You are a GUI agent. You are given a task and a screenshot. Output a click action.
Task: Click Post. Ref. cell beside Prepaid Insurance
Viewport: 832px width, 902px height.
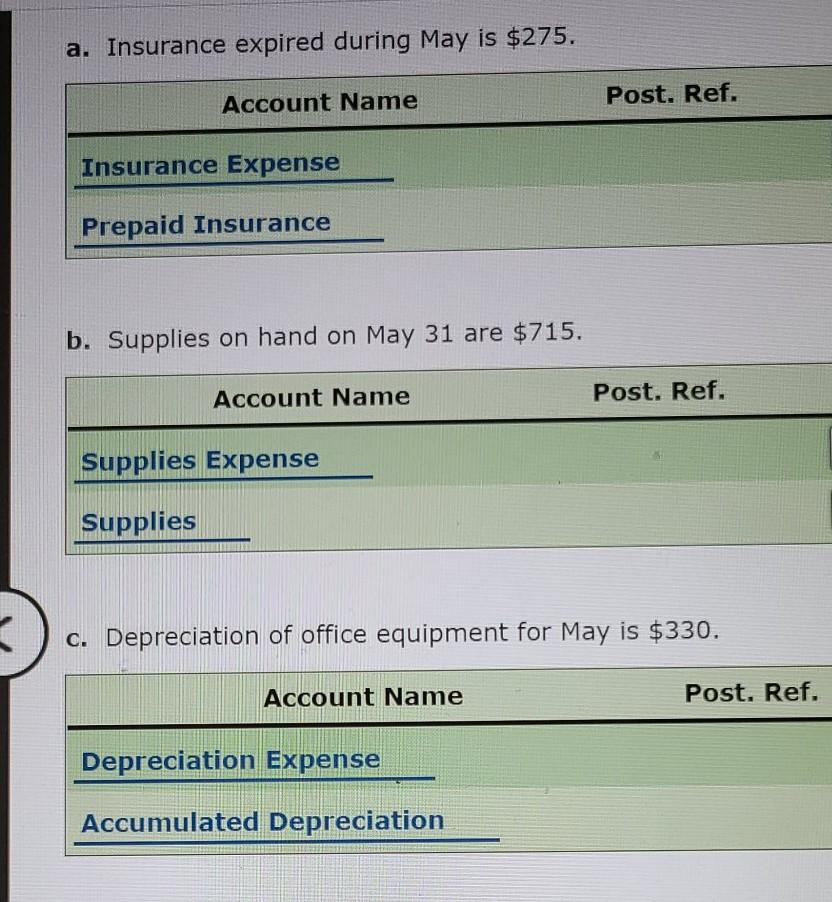pos(671,216)
